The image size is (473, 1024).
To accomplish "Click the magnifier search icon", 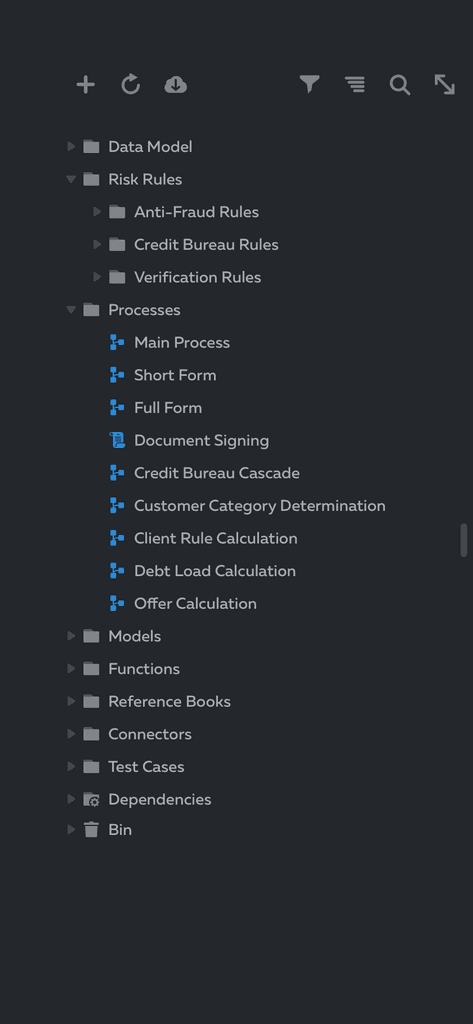I will [400, 85].
